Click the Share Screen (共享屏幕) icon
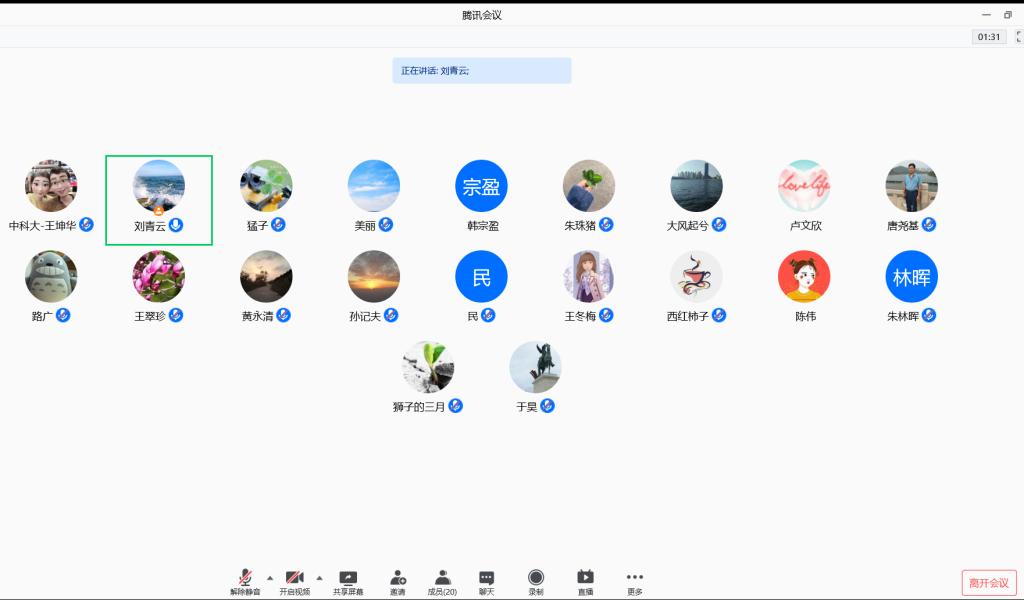1024x600 pixels. (x=348, y=578)
